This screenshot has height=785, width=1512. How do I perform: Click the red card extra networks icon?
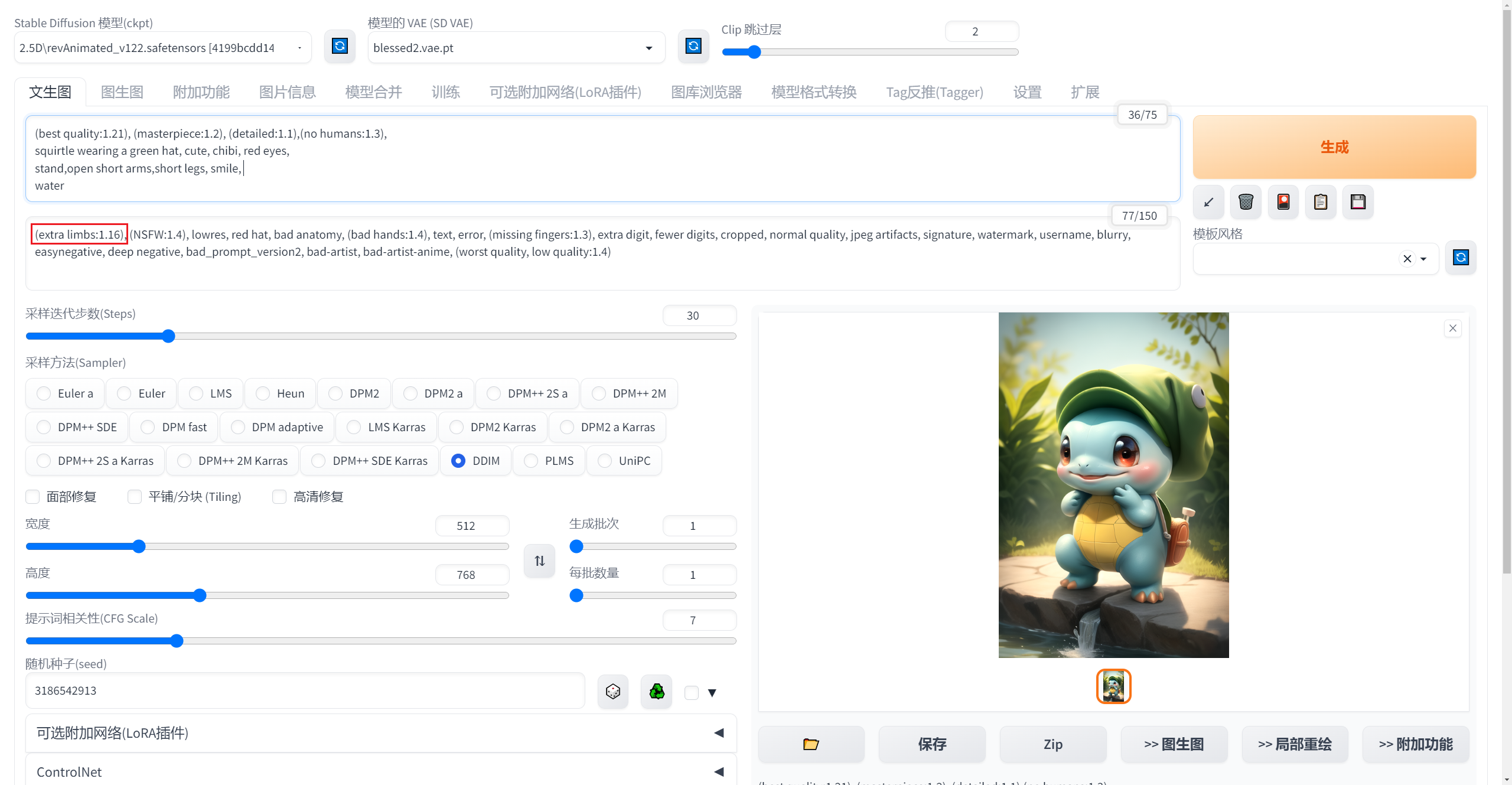1283,202
